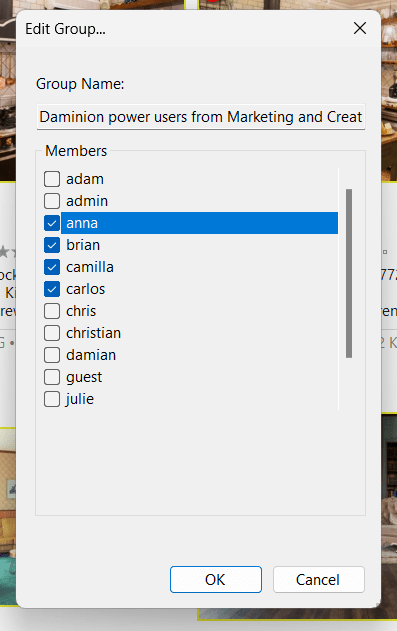This screenshot has height=631, width=397.
Task: Check the damian checkbox
Action: pyautogui.click(x=52, y=355)
